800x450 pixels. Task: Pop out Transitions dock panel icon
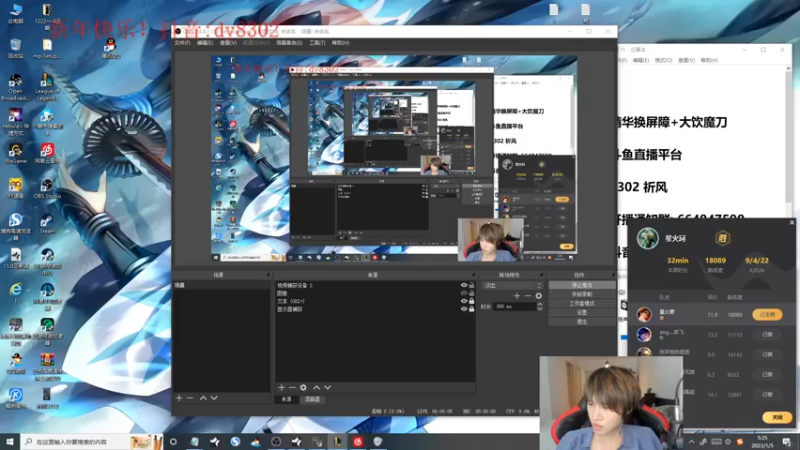(x=541, y=275)
